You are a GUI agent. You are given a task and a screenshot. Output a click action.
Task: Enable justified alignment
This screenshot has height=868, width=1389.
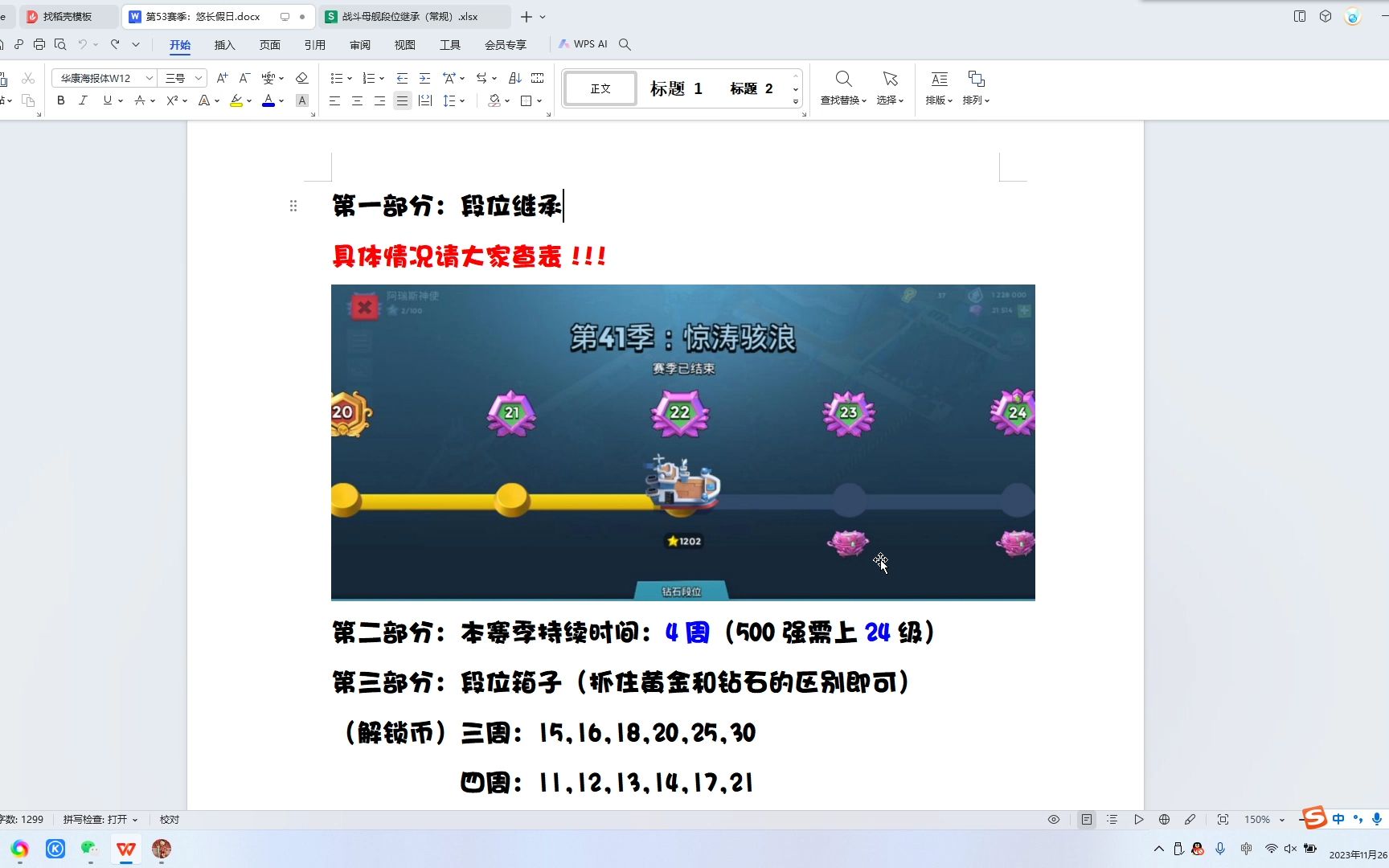tap(403, 100)
